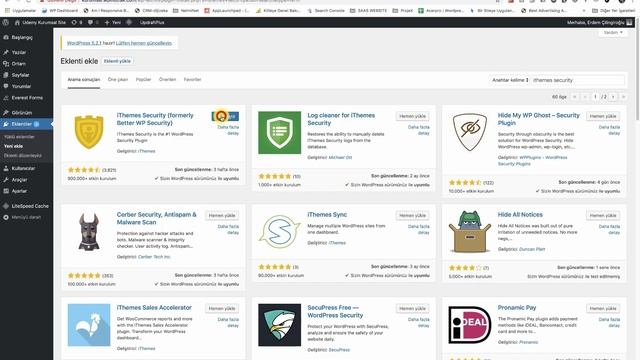Click Lütfen hemen güncelleyin link
Image resolution: width=640 pixels, height=360 pixels.
point(144,43)
